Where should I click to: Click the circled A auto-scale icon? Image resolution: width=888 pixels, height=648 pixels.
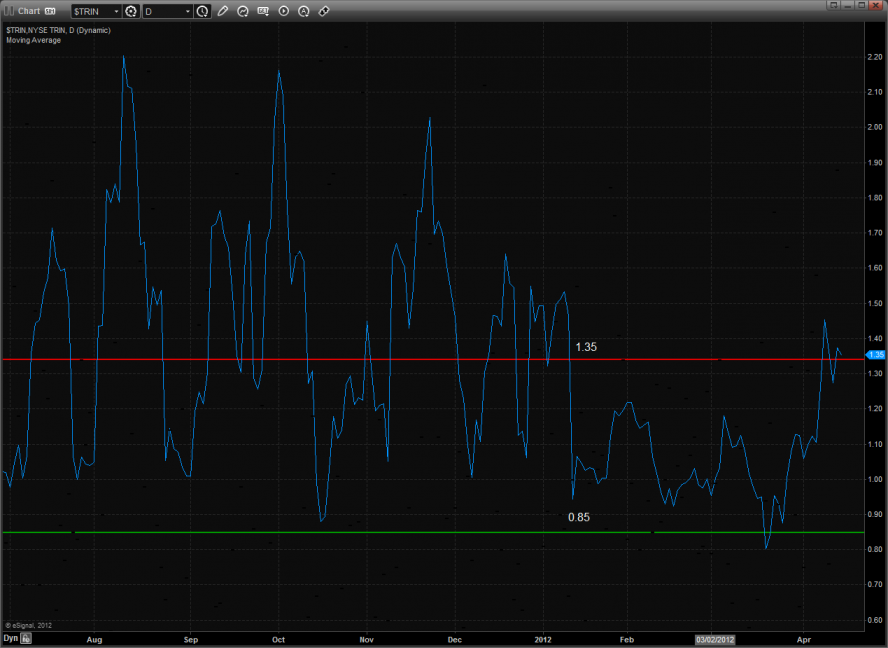click(x=303, y=11)
